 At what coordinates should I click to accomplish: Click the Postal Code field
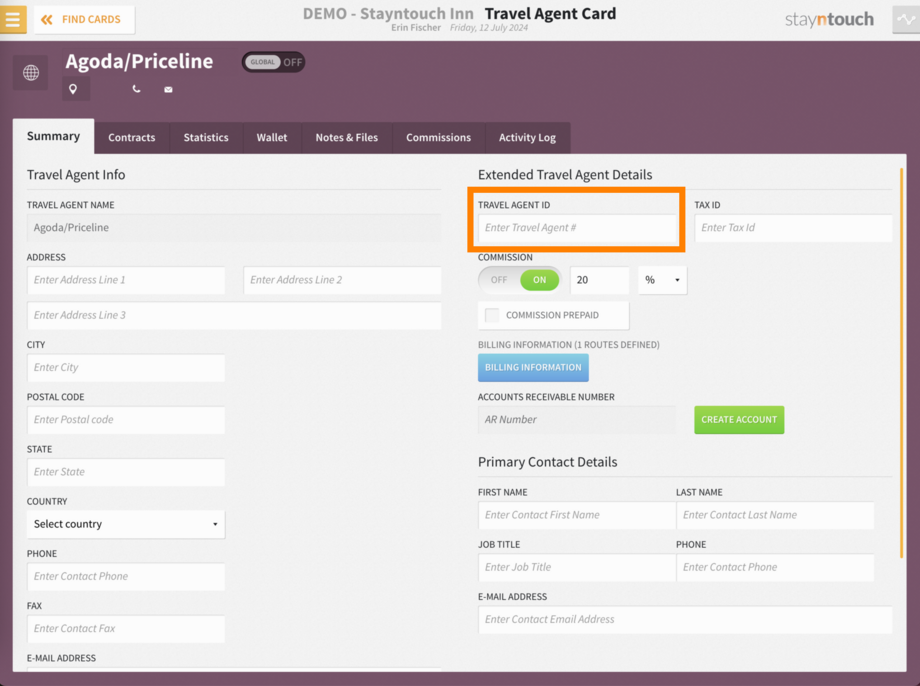126,420
